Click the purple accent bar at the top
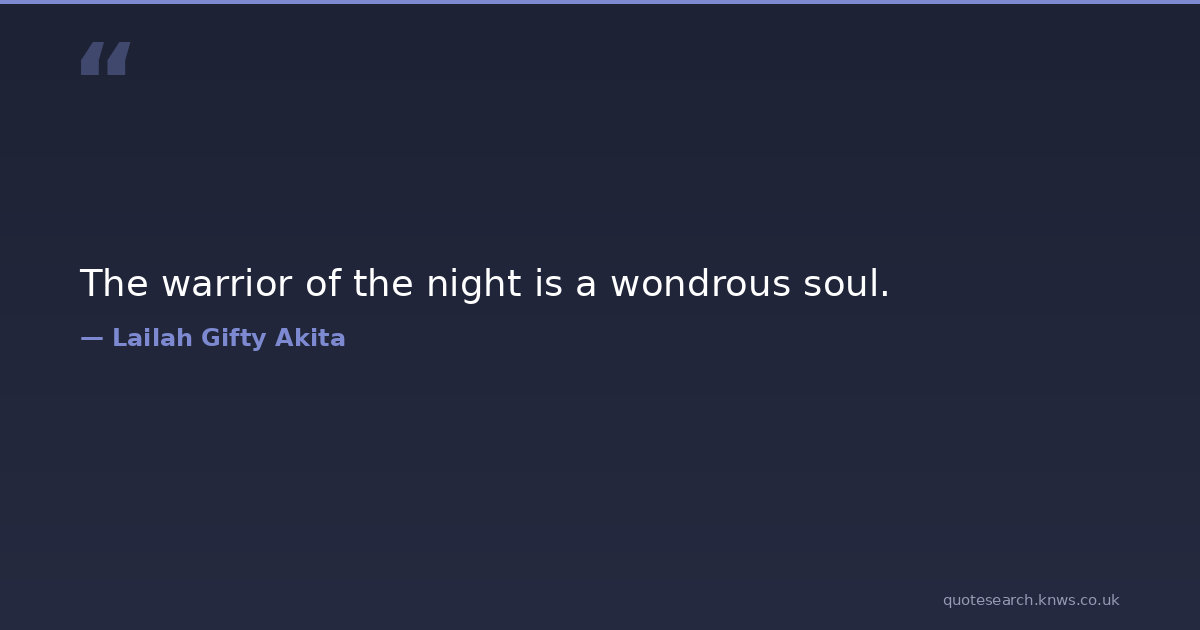Viewport: 1200px width, 630px height. [600, 2]
